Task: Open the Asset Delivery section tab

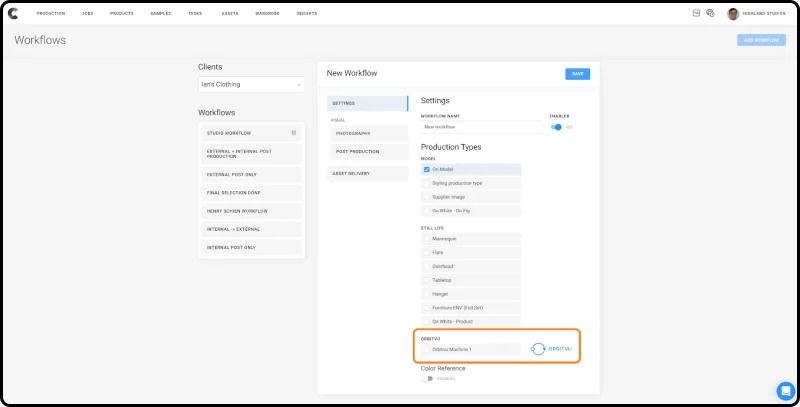Action: (x=367, y=173)
